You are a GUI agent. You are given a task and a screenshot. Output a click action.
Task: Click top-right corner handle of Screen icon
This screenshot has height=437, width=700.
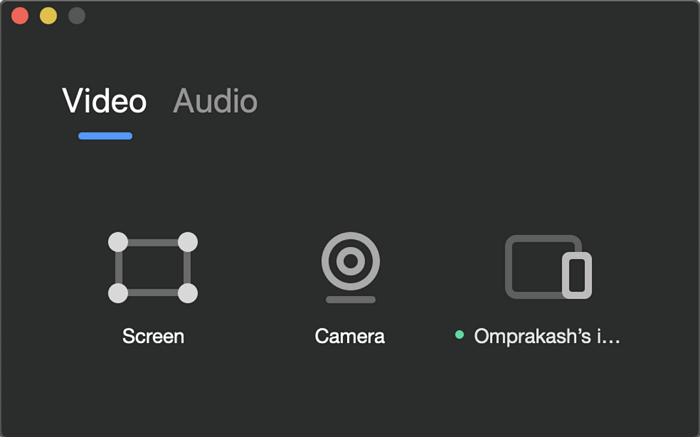(187, 242)
